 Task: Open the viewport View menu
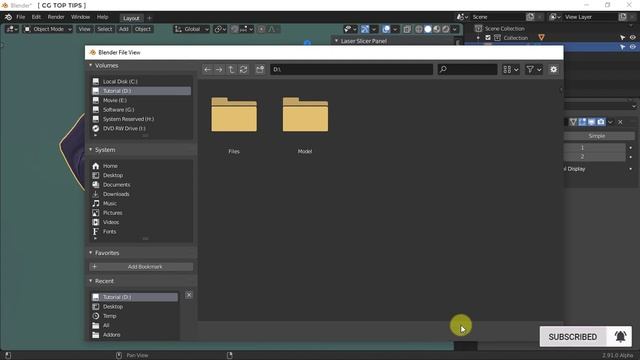[84, 29]
